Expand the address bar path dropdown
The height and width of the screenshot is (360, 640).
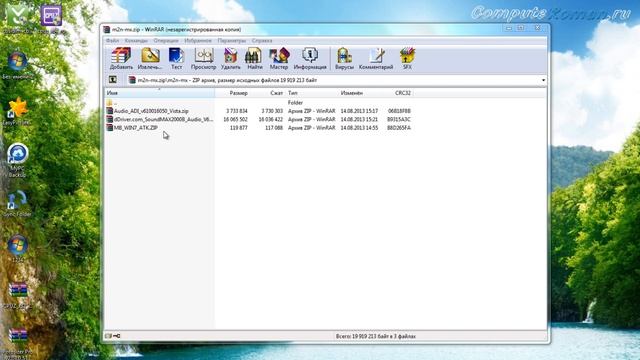click(x=543, y=80)
